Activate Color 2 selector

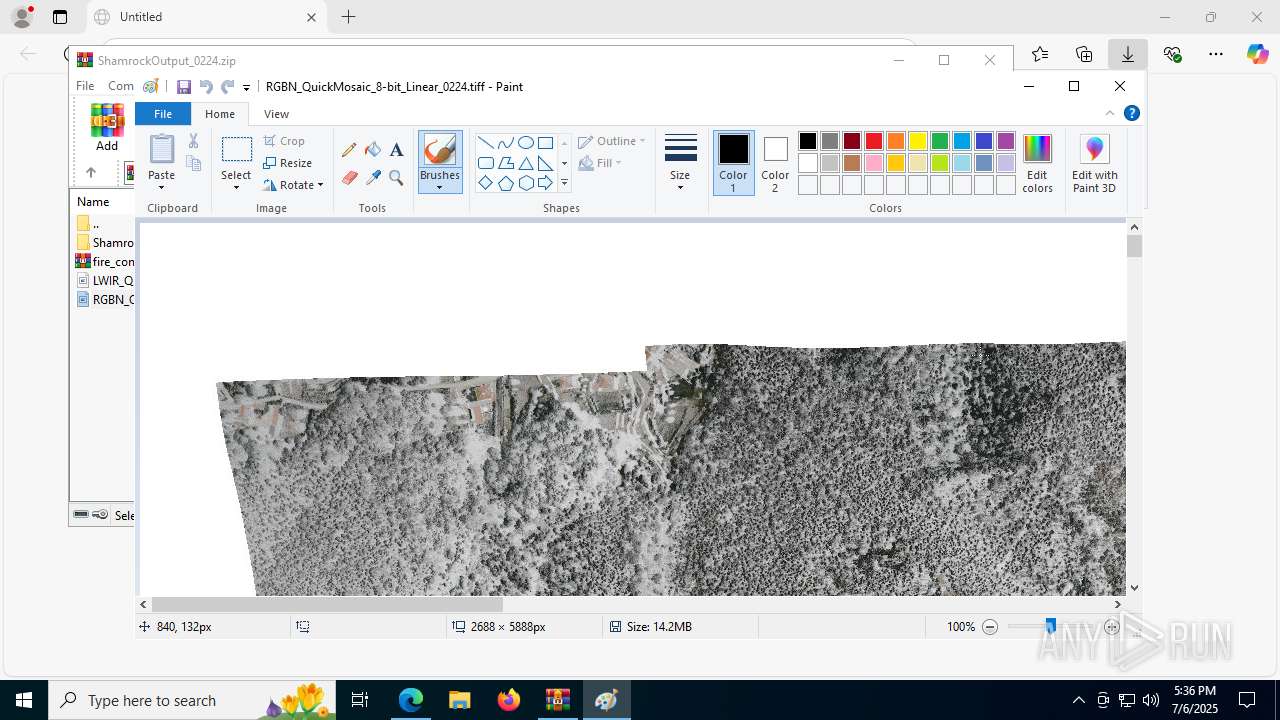click(775, 163)
